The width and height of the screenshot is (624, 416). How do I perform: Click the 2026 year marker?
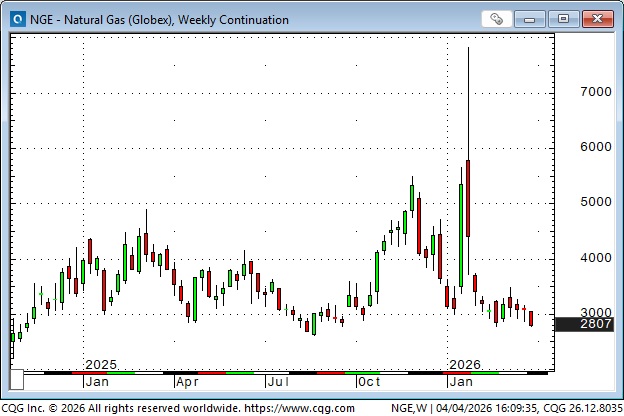(465, 364)
